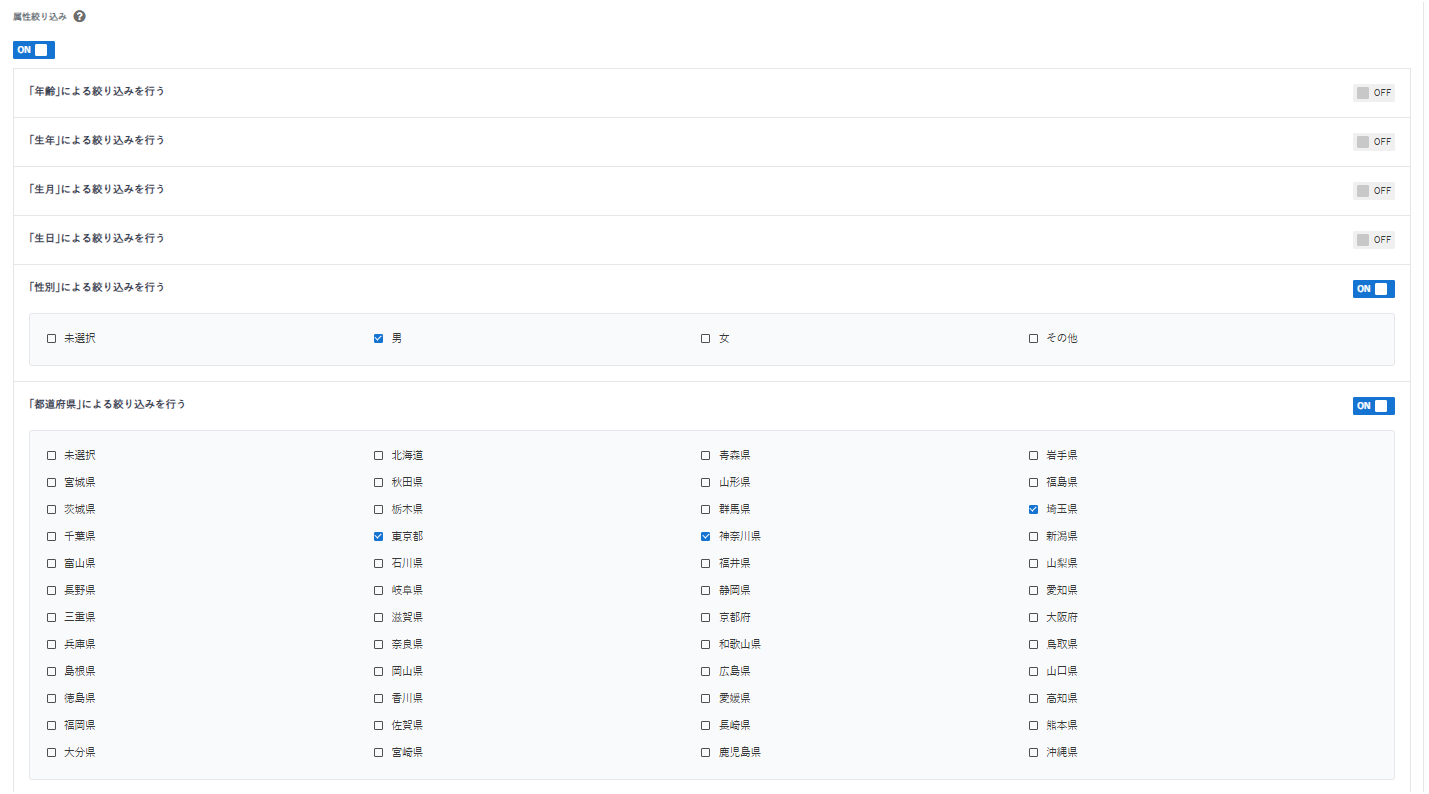This screenshot has width=1429, height=794.
Task: Turn on the 生月 filter switch
Action: click(1373, 191)
